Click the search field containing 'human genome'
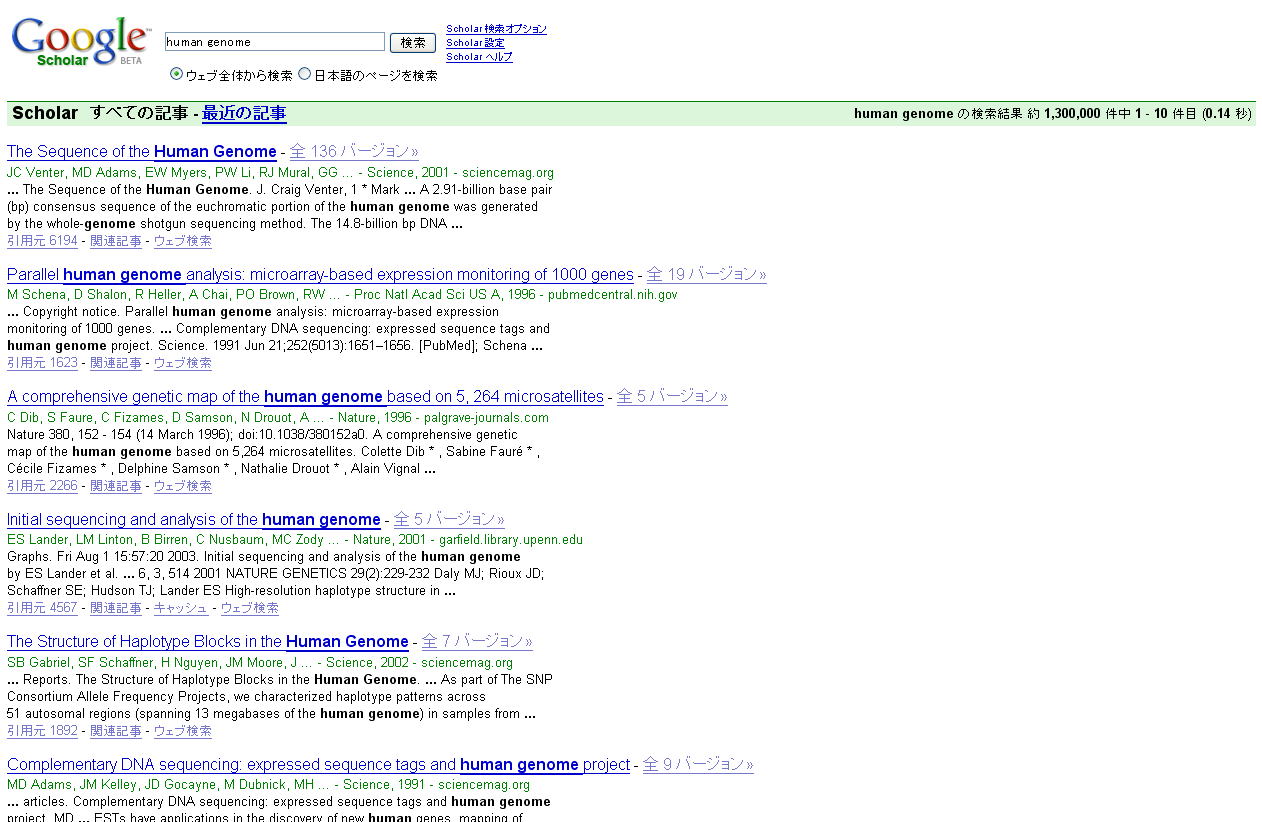Viewport: 1262px width, 822px height. pyautogui.click(x=275, y=42)
